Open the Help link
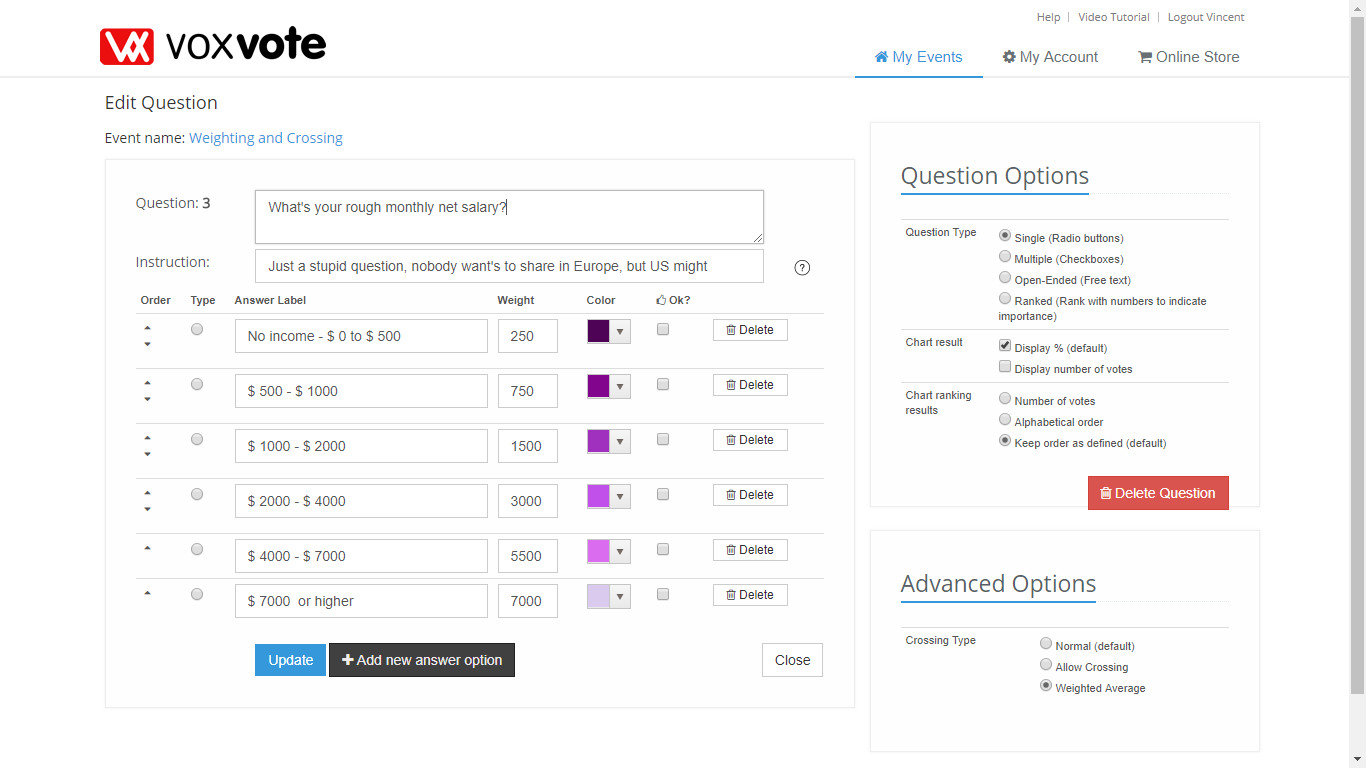The image size is (1366, 768). click(1048, 17)
